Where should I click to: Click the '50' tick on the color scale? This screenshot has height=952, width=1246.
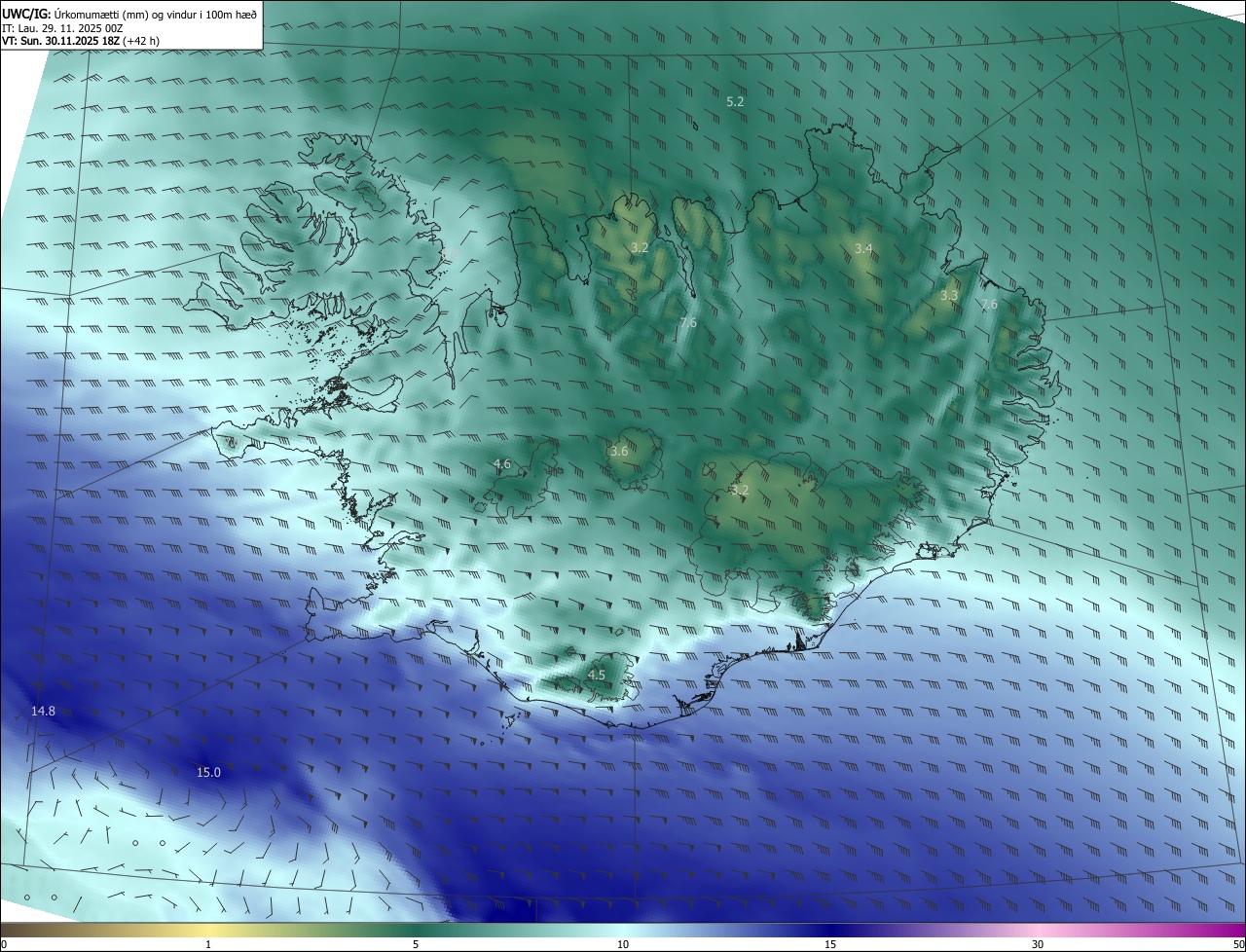pos(1238,944)
